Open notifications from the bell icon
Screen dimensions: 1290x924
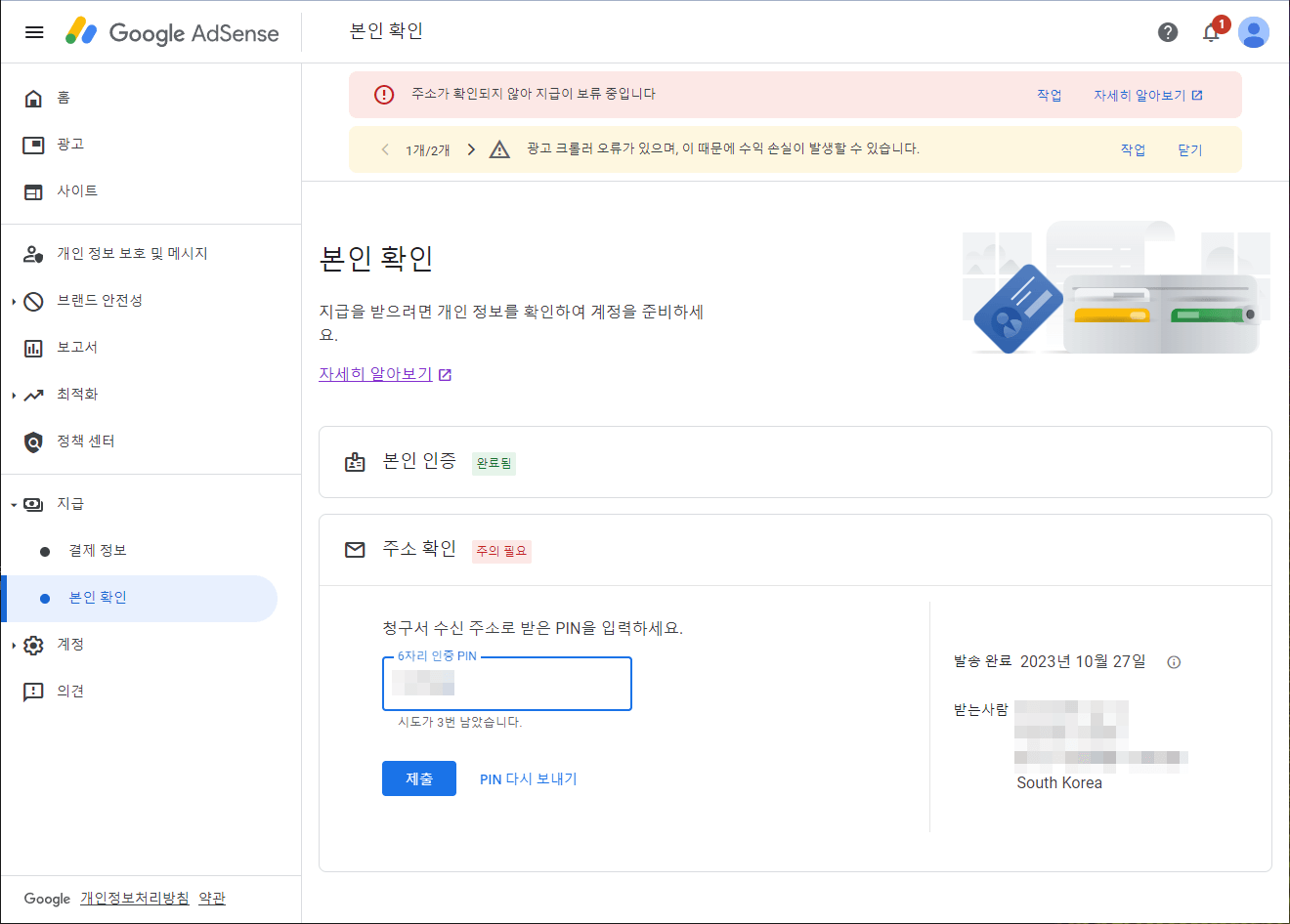pos(1211,31)
